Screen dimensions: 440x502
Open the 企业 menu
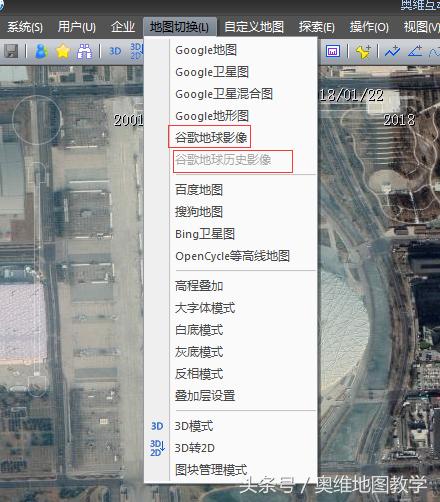tap(123, 27)
